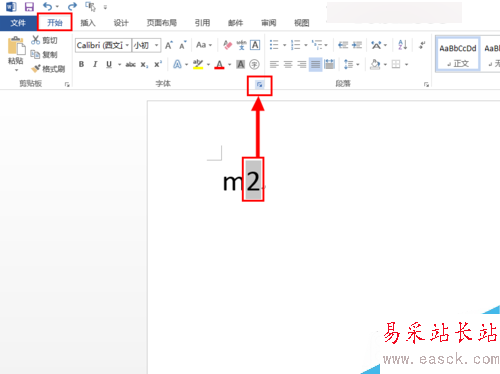Open clipboard pane launcher in 剪贴板 group
Screen dimensions: 500x374
click(x=67, y=85)
